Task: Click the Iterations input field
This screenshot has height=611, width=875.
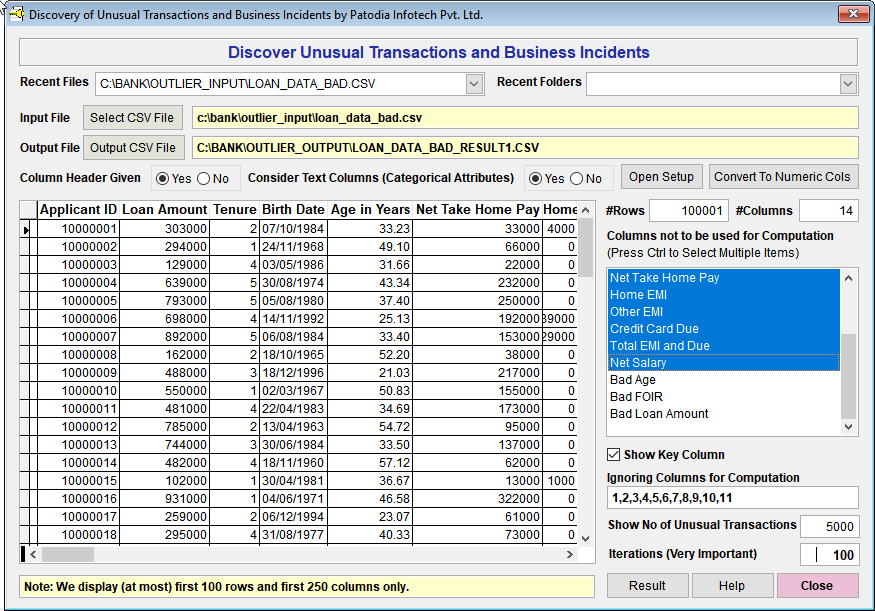Action: [829, 555]
